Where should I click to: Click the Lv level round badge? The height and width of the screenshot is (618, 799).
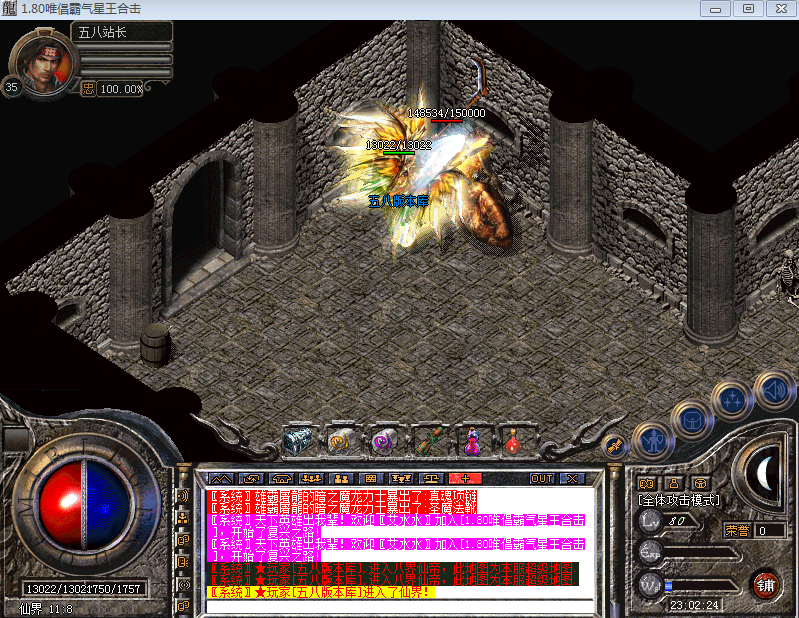650,521
